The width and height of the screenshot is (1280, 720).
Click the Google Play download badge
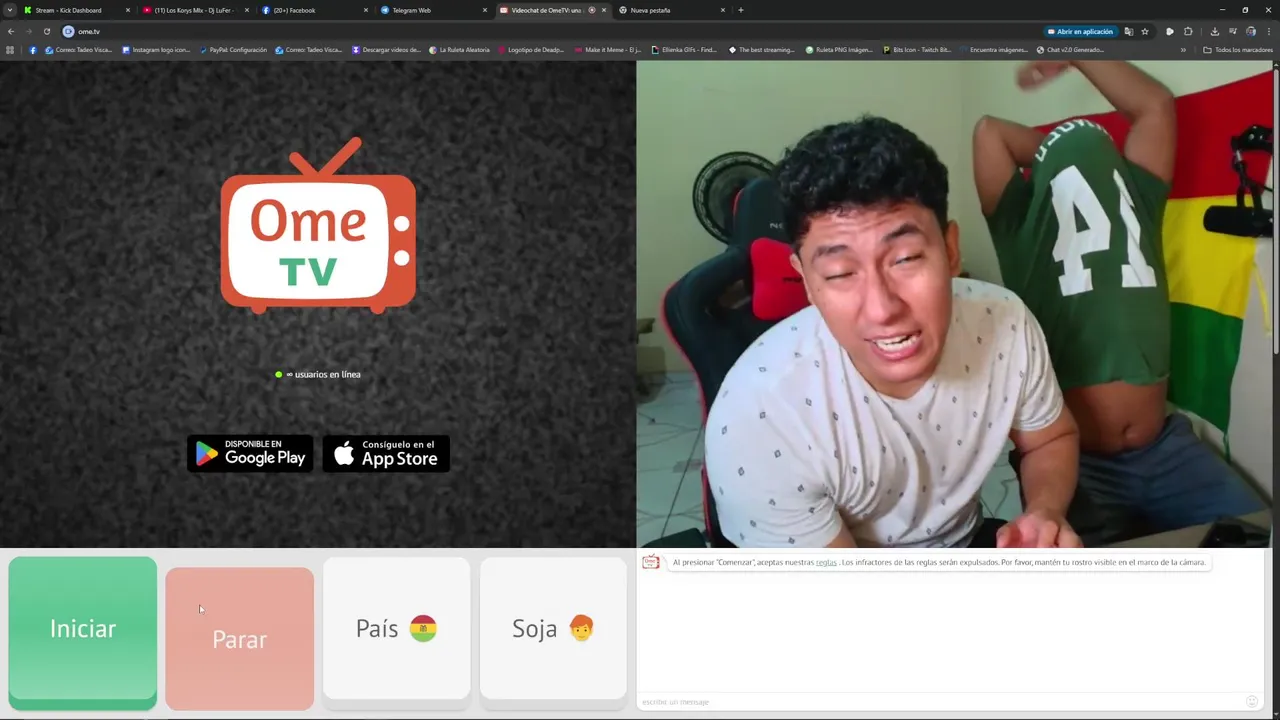(x=250, y=453)
